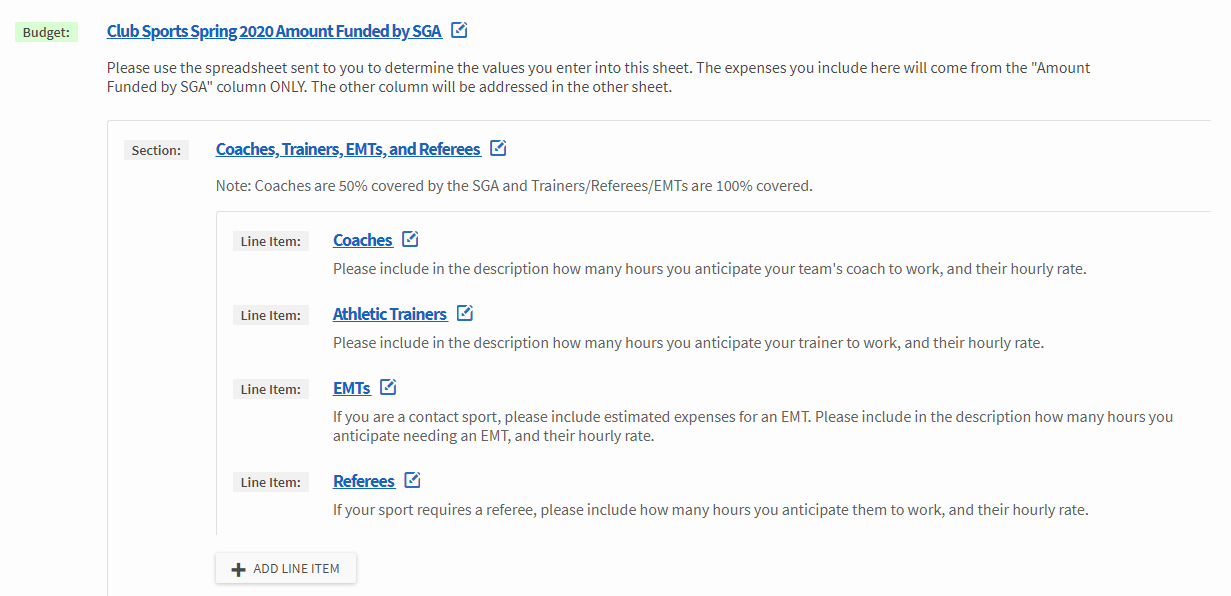Click the Section label tag
Screen dimensions: 1231x596
coord(156,150)
